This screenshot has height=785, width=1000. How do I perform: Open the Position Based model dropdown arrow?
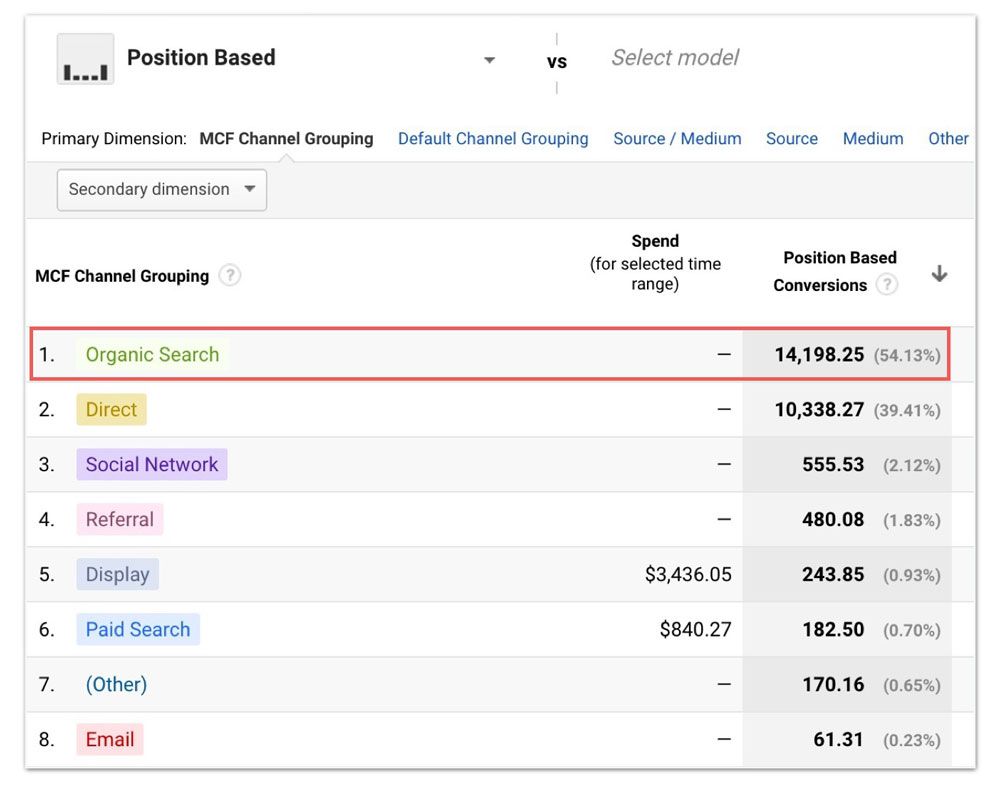[x=489, y=60]
